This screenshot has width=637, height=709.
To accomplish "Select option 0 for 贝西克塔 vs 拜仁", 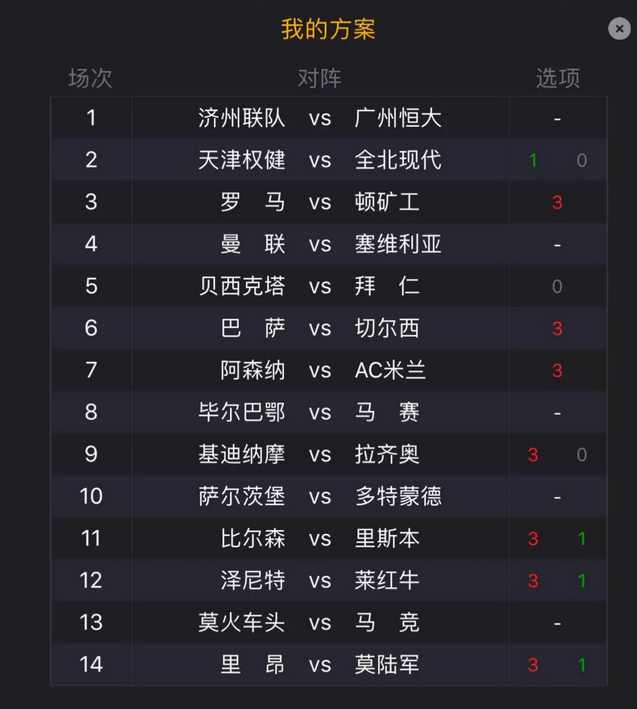I will [557, 286].
